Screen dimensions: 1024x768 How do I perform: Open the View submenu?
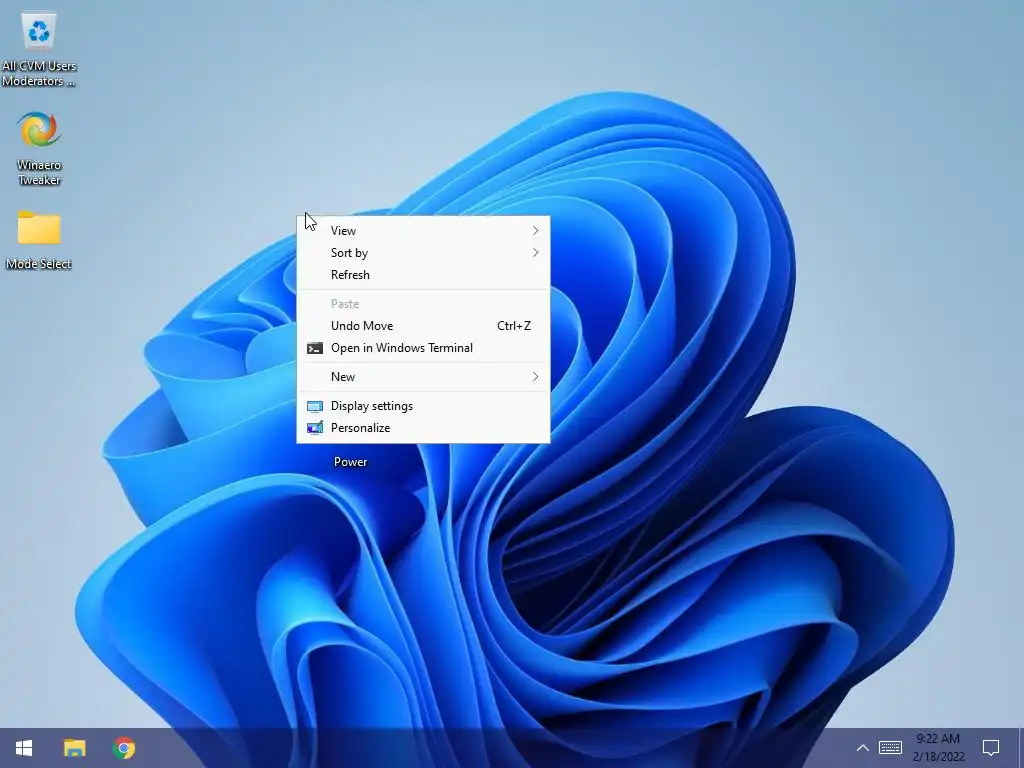423,231
